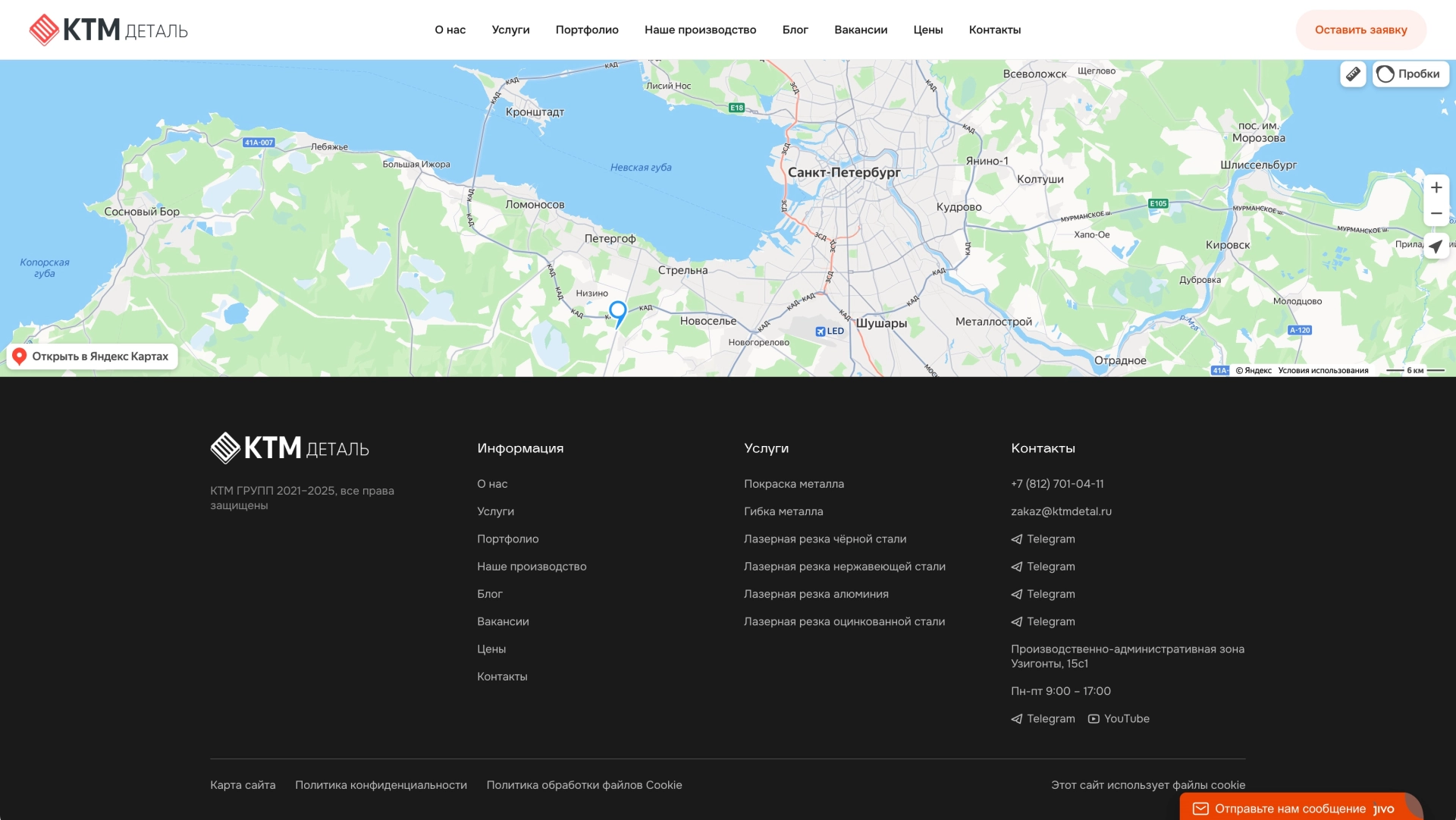Open the Портфолио header menu item
1456x820 pixels.
click(x=587, y=30)
